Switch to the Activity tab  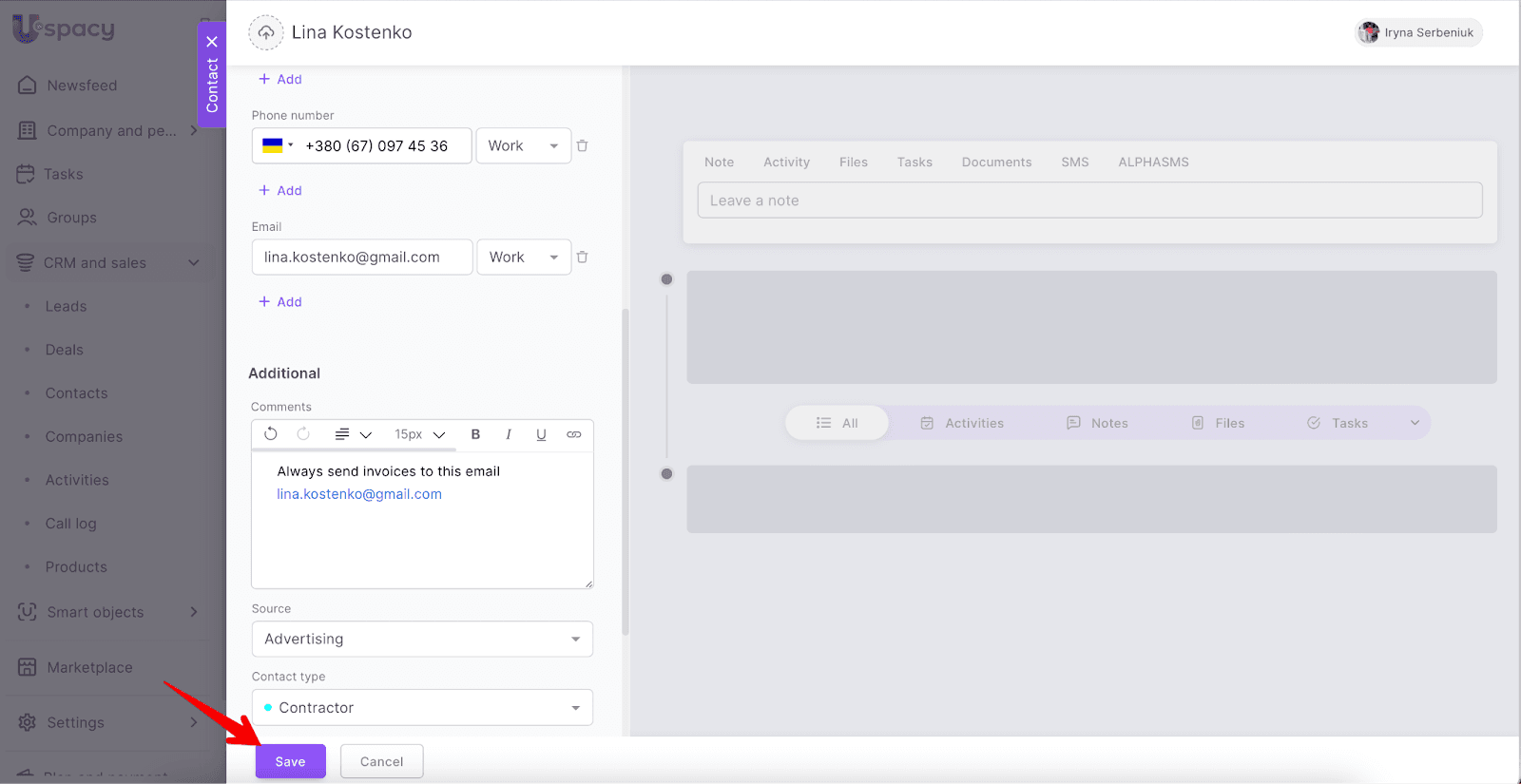pos(786,163)
